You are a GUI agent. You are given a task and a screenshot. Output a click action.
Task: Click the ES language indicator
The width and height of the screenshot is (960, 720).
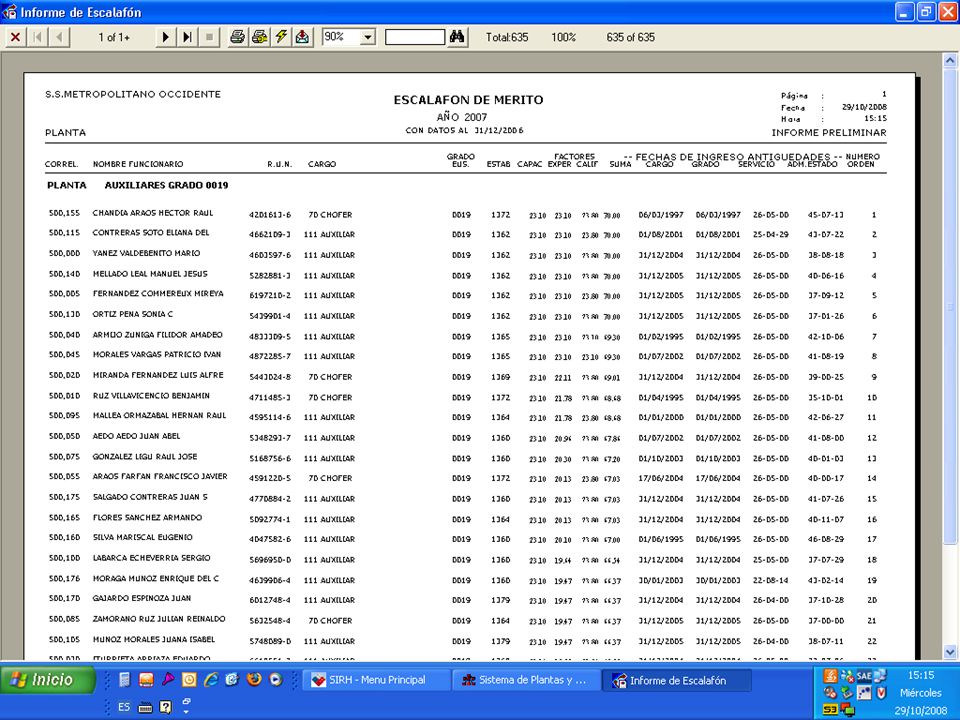tap(124, 707)
